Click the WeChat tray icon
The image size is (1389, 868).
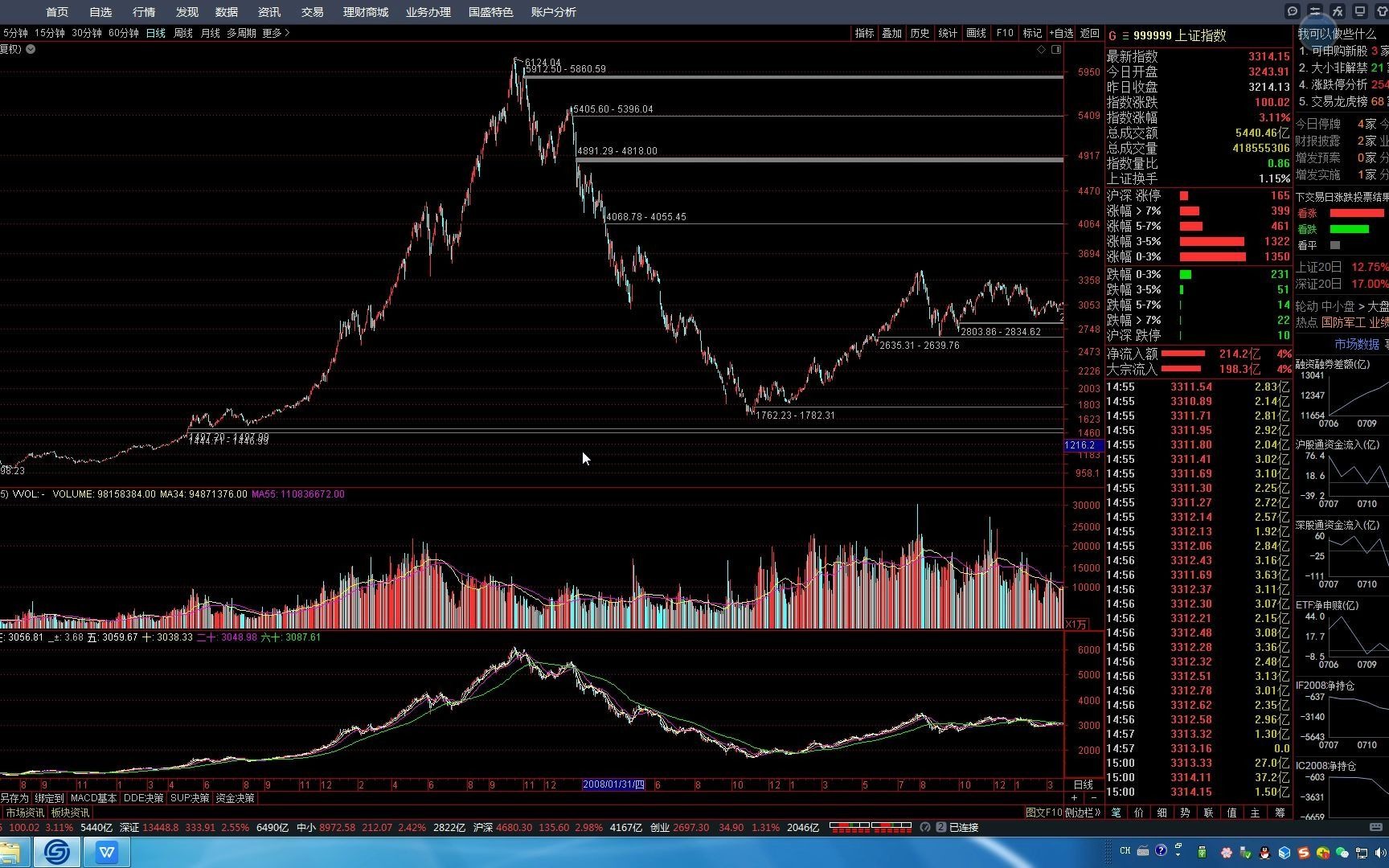(x=1342, y=852)
